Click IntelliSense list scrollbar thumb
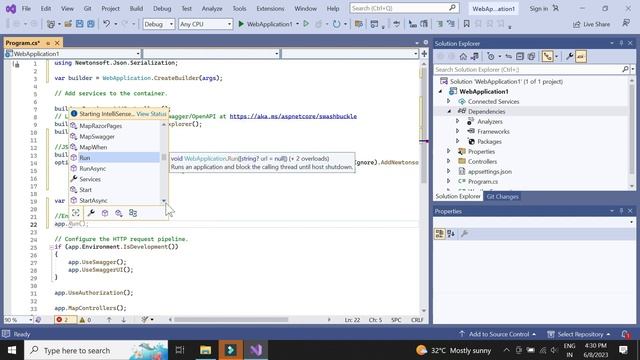This screenshot has height=360, width=640. point(164,157)
